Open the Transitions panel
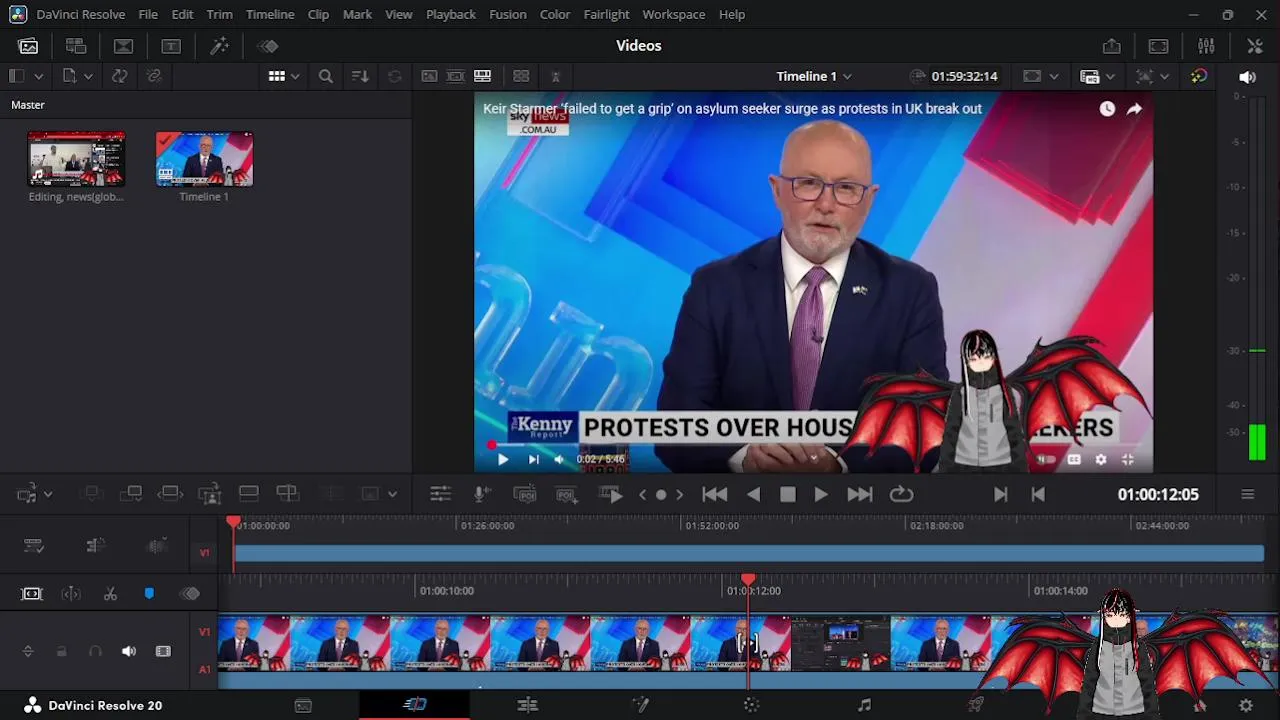The image size is (1280, 720). point(123,46)
